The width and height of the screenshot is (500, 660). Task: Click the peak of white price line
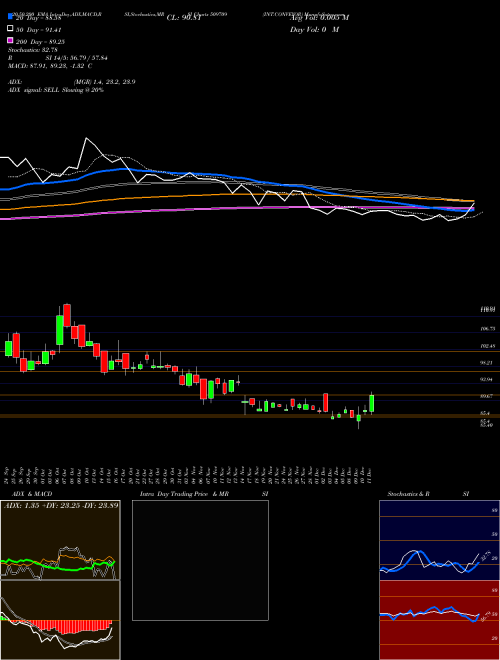[87, 138]
